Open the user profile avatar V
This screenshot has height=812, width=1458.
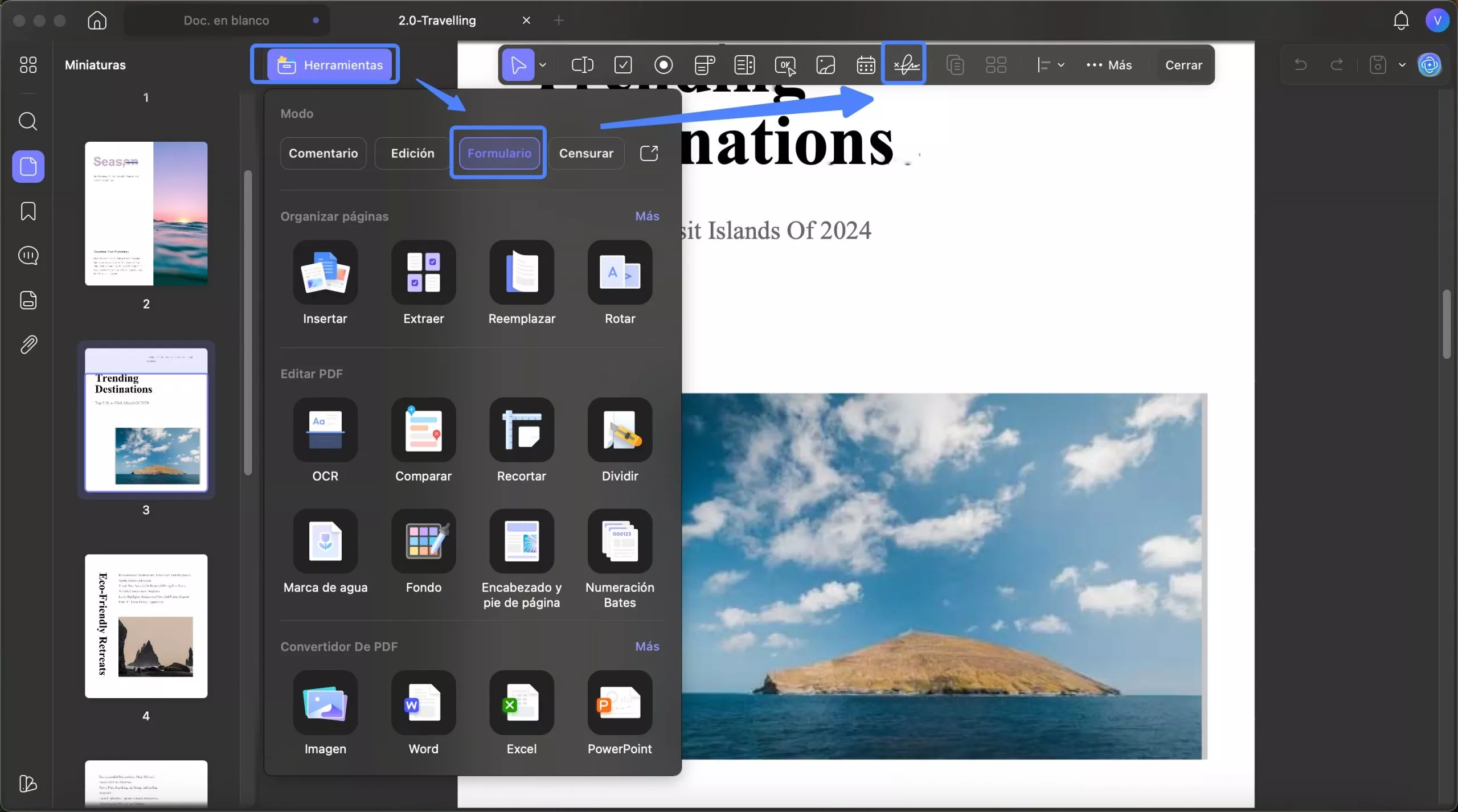pos(1437,20)
